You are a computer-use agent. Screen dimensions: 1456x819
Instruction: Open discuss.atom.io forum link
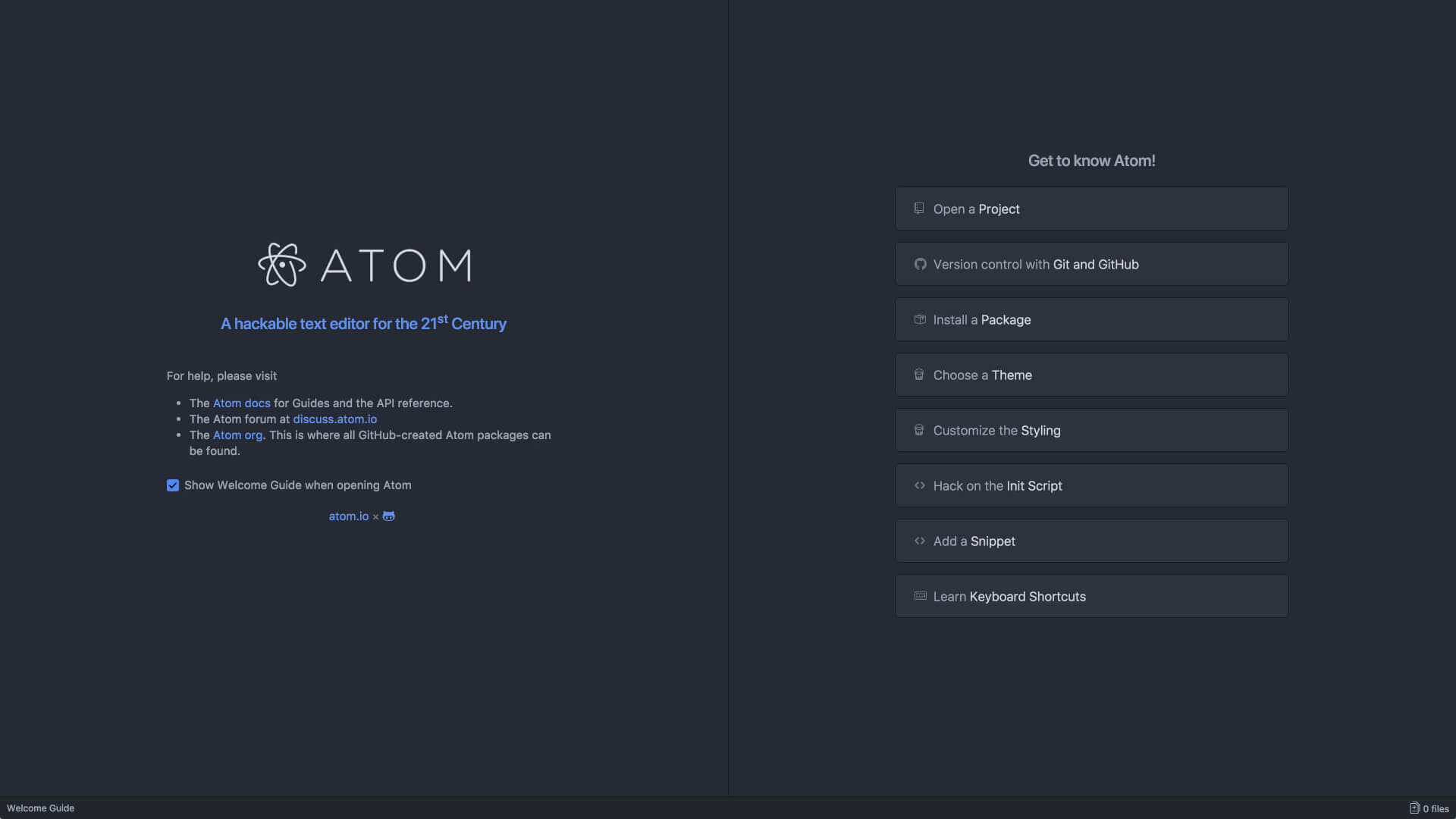(x=335, y=418)
